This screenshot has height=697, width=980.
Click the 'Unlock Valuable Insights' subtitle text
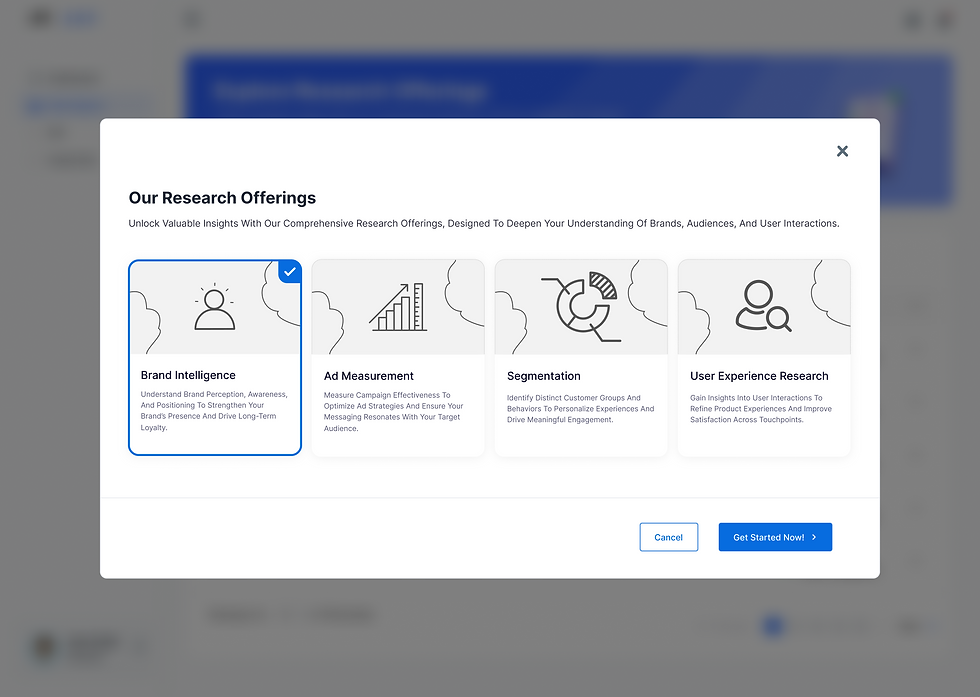484,223
